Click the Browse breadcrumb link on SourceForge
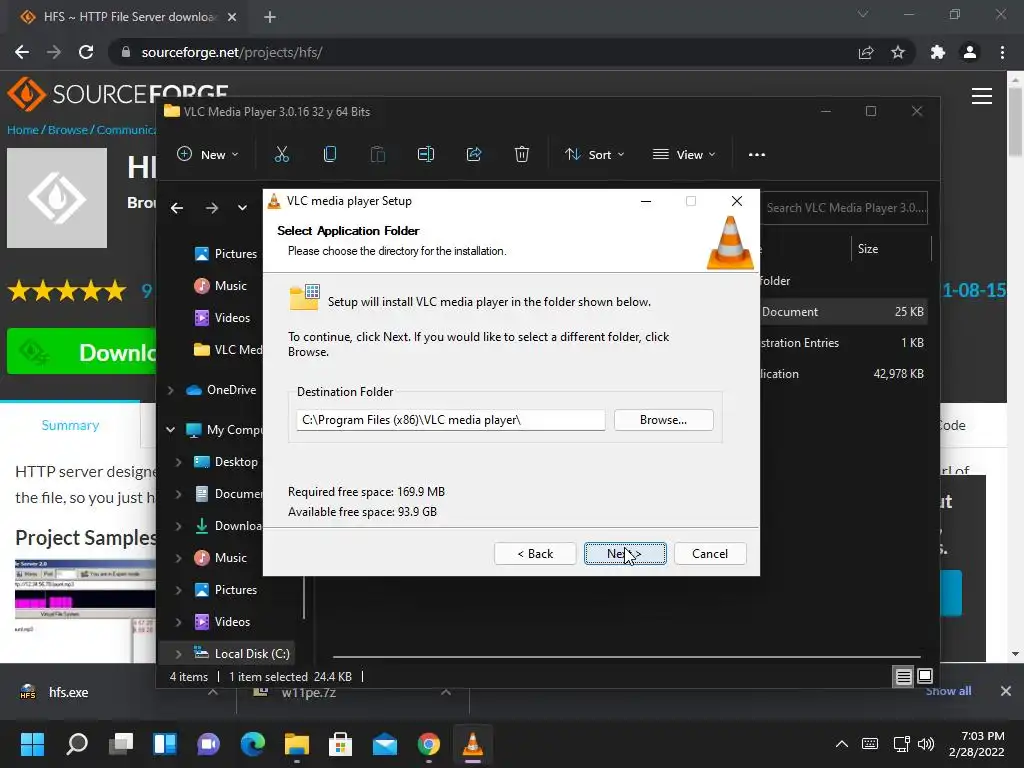This screenshot has height=768, width=1024. coord(68,130)
